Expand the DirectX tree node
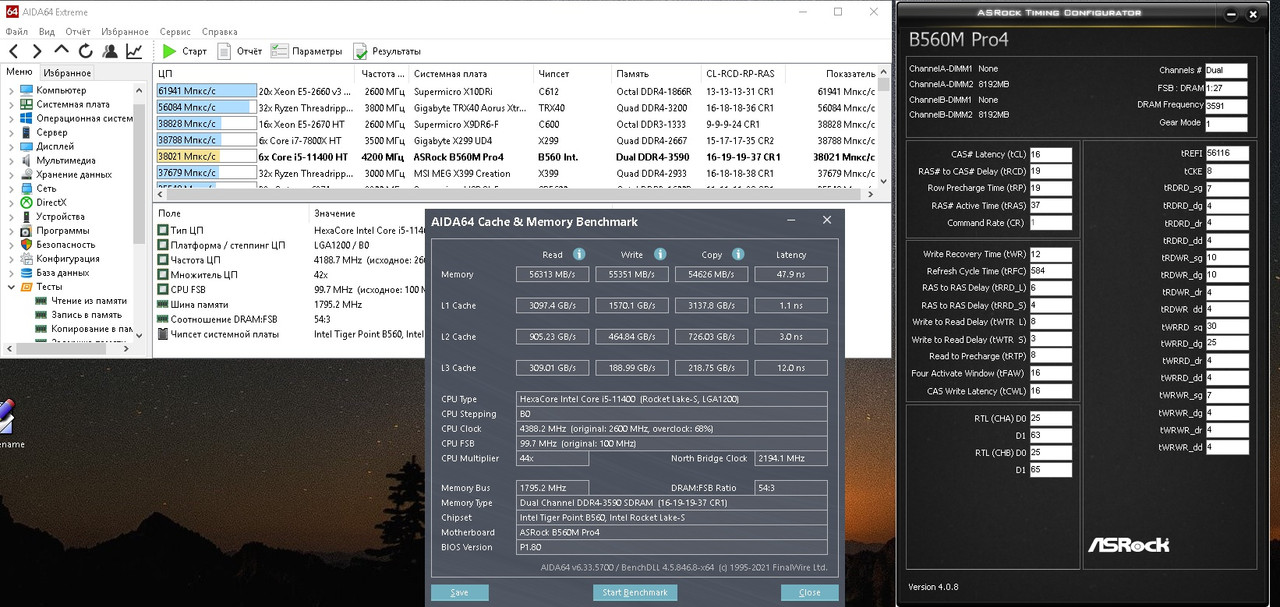Image resolution: width=1280 pixels, height=607 pixels. pyautogui.click(x=11, y=202)
